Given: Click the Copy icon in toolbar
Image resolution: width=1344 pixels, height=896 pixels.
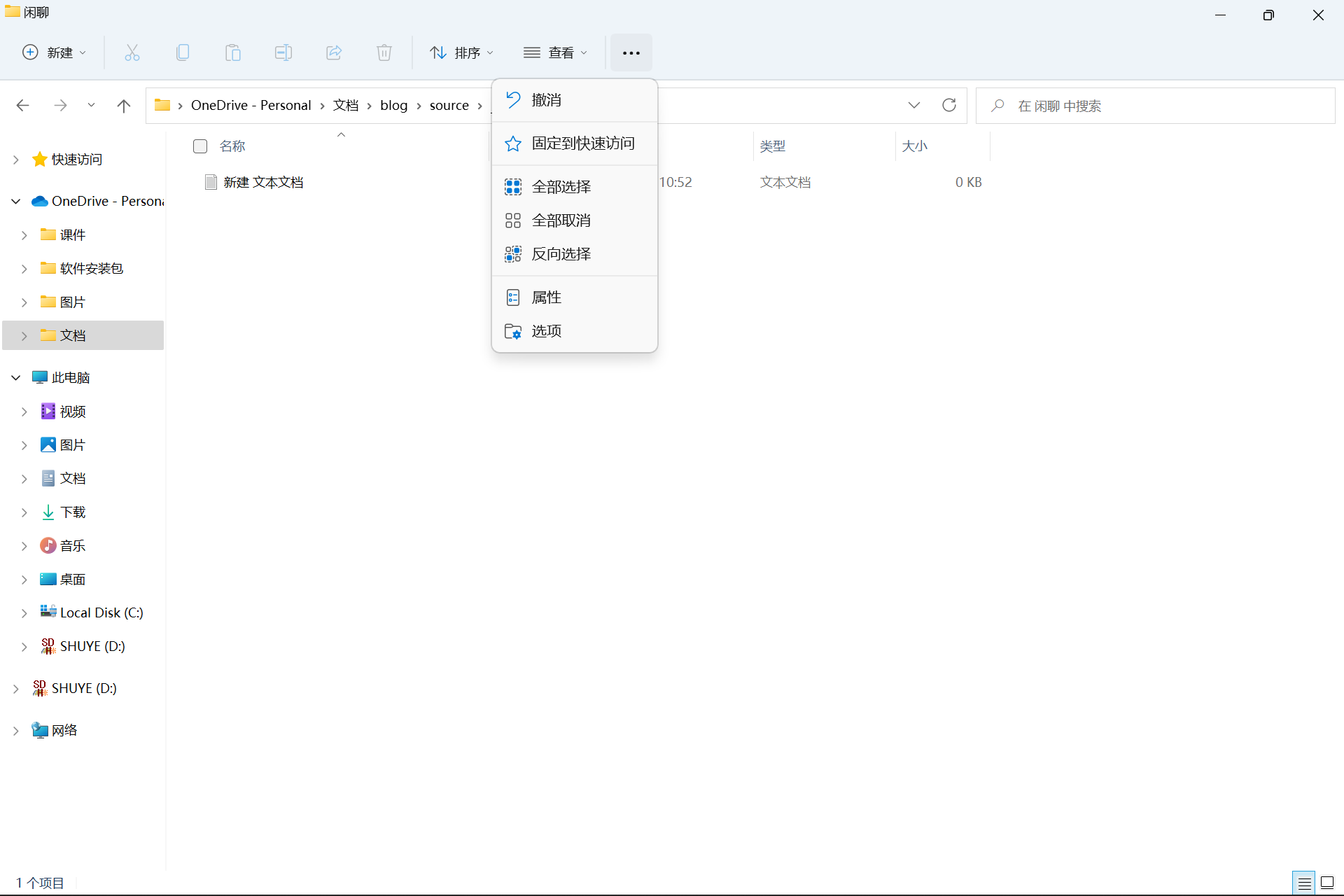Looking at the screenshot, I should pyautogui.click(x=183, y=52).
